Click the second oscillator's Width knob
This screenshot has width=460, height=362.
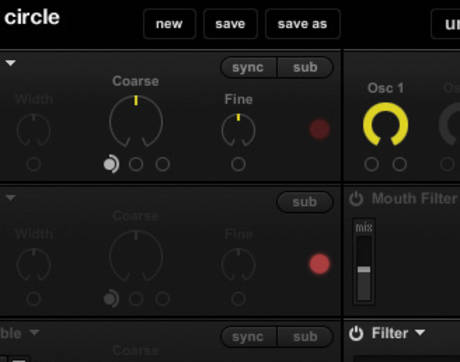coord(34,265)
